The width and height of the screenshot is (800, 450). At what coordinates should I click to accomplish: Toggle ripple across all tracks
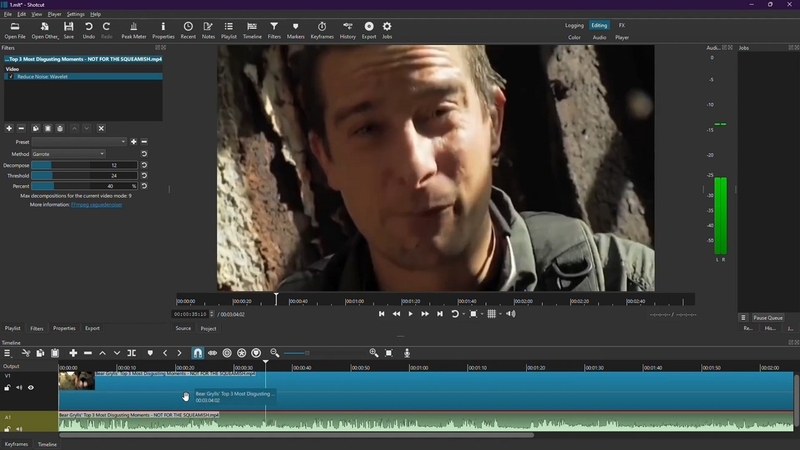(241, 353)
